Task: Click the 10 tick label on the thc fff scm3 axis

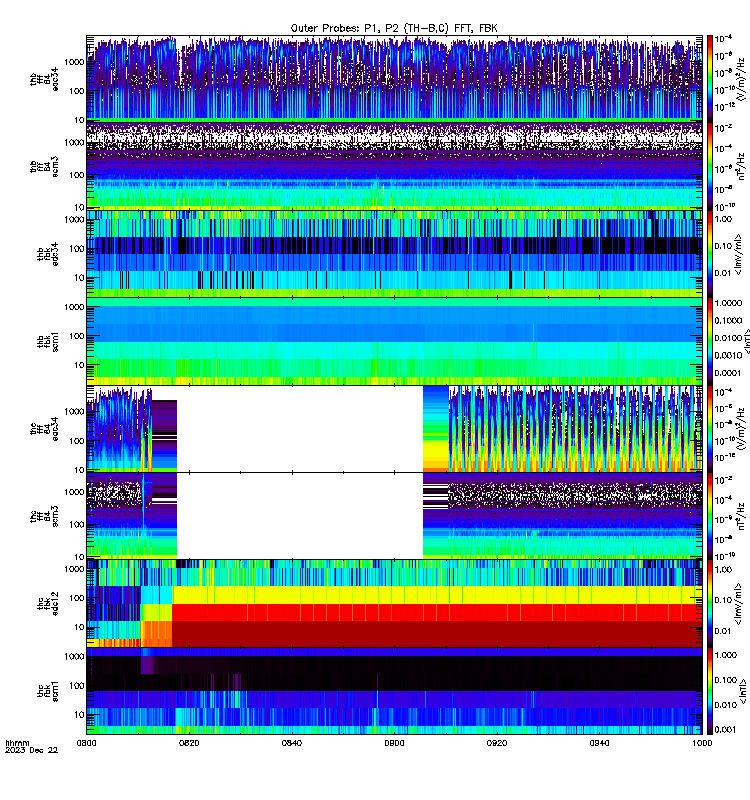Action: [79, 557]
